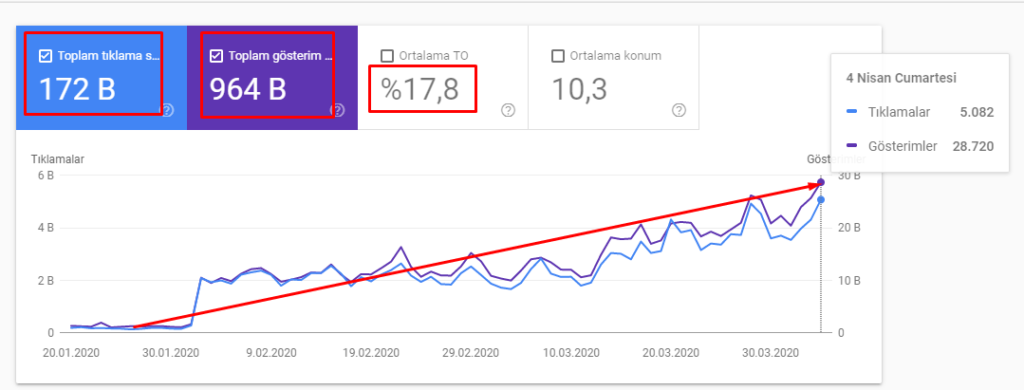
Task: Click help icon in Ortalama konum card
Action: point(679,110)
